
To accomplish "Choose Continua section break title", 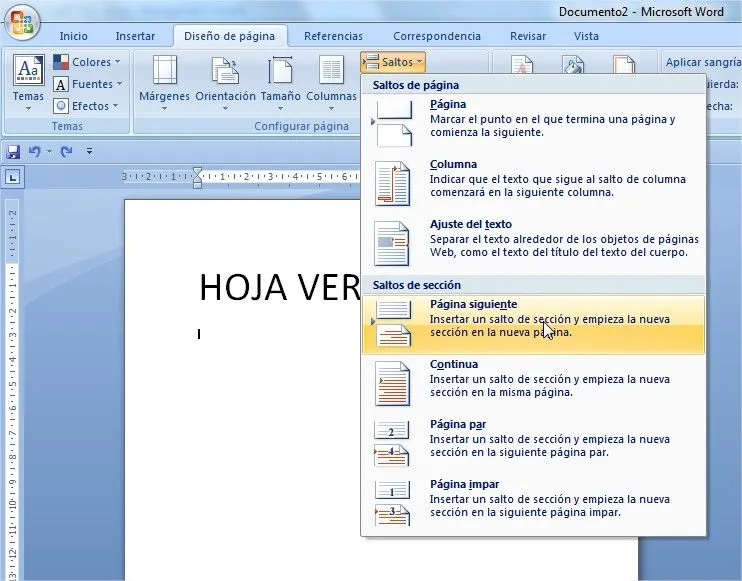I will click(454, 364).
